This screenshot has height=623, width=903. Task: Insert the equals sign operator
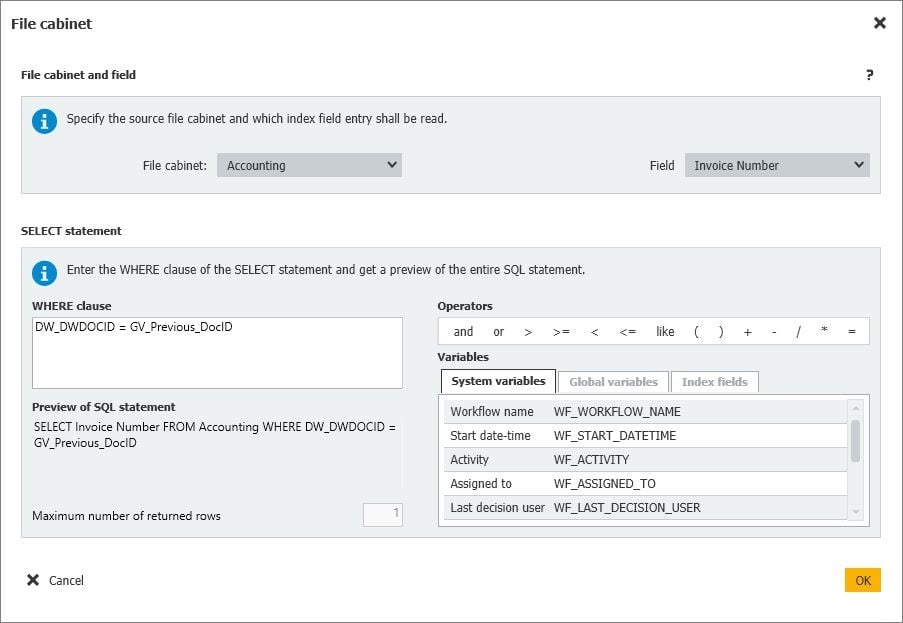click(851, 332)
